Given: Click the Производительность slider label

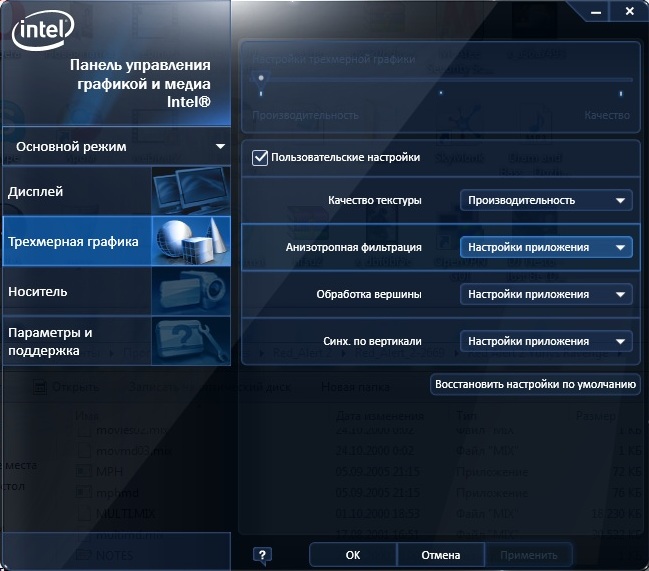Looking at the screenshot, I should pos(305,115).
